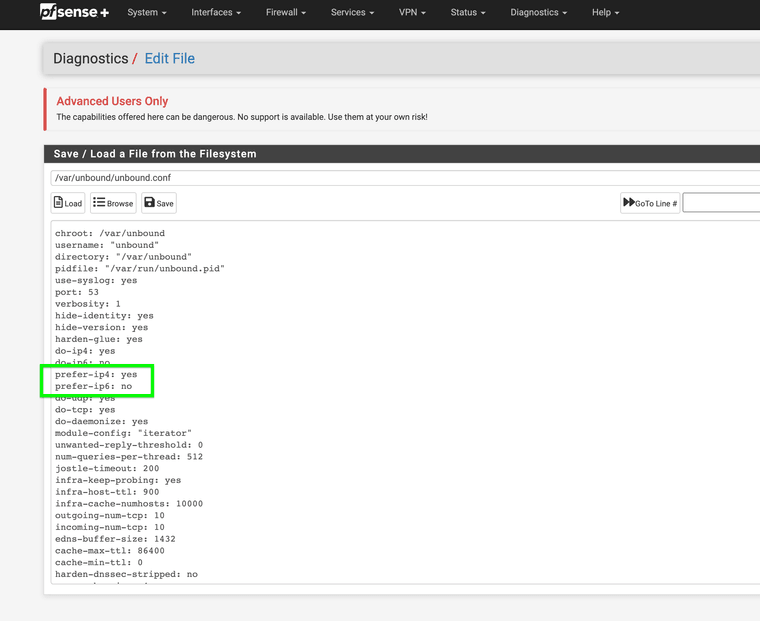Click the 'module-config: "iterator"' line
The image size is (760, 621).
[124, 433]
